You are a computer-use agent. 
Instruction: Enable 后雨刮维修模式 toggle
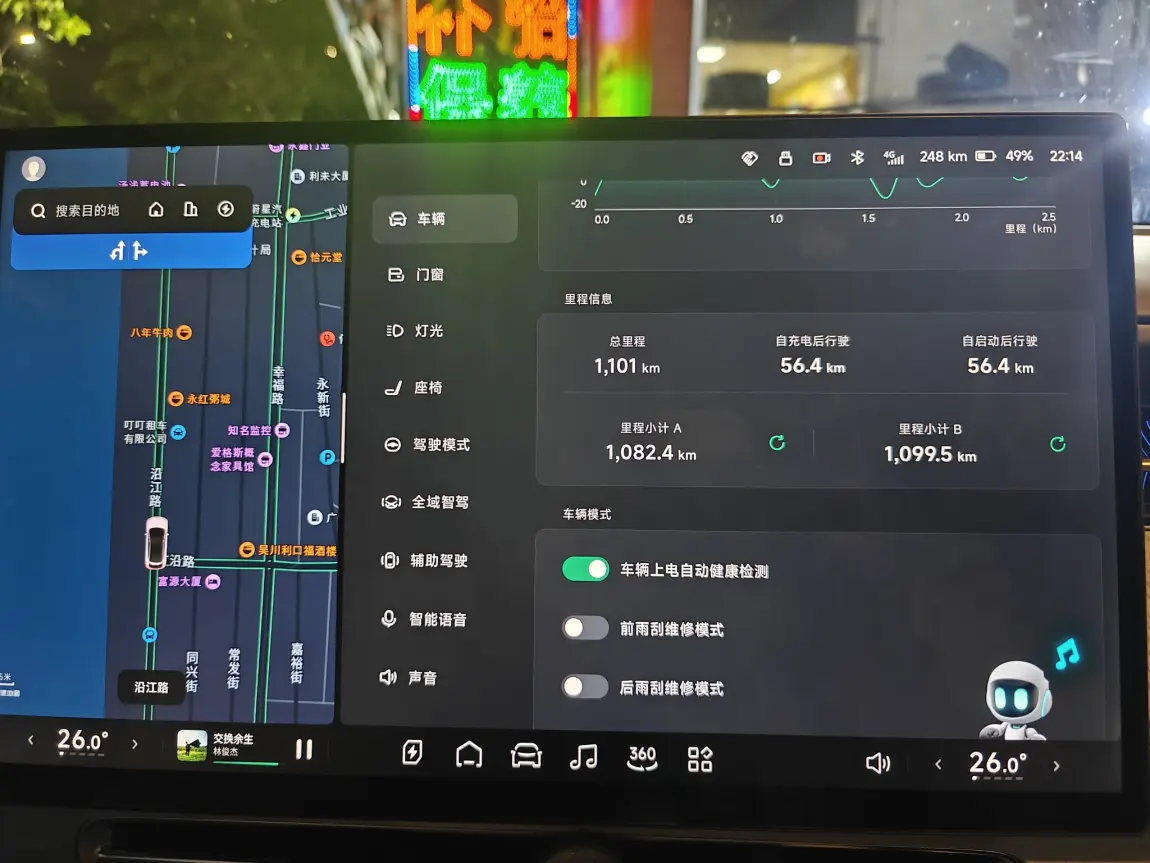585,687
